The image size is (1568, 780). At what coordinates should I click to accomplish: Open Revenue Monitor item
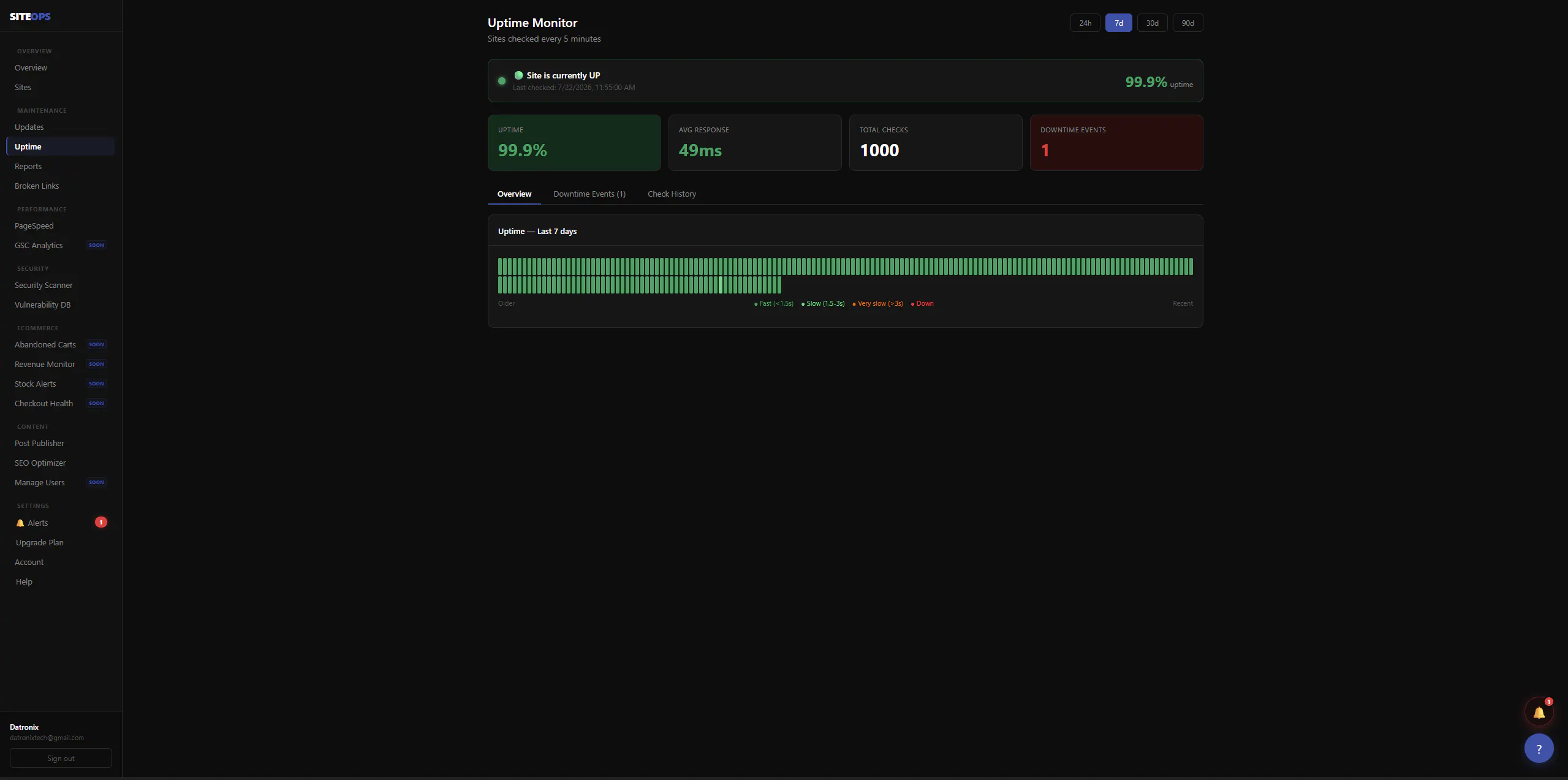[60, 364]
